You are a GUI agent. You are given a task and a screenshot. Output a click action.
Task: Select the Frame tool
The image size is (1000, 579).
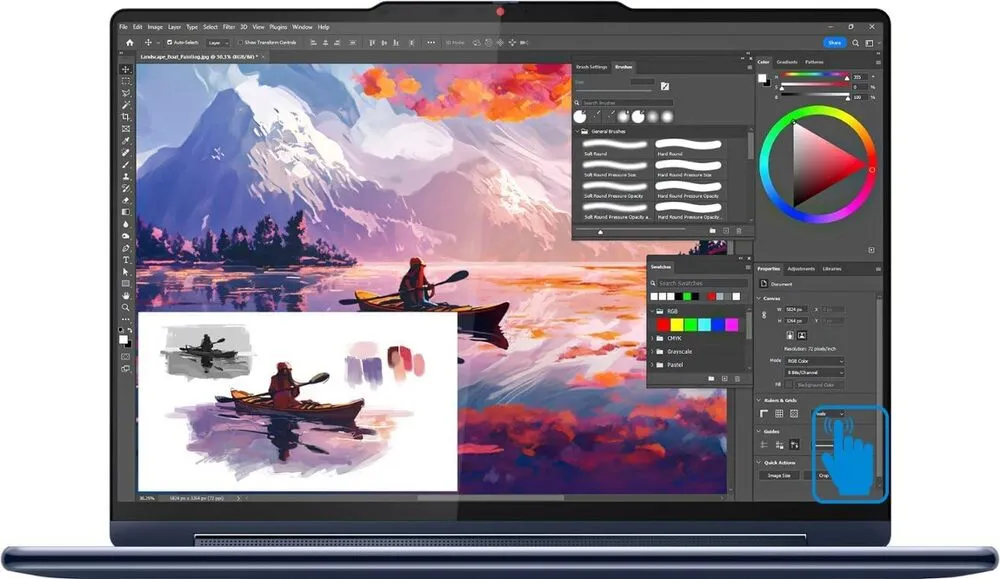click(x=126, y=129)
